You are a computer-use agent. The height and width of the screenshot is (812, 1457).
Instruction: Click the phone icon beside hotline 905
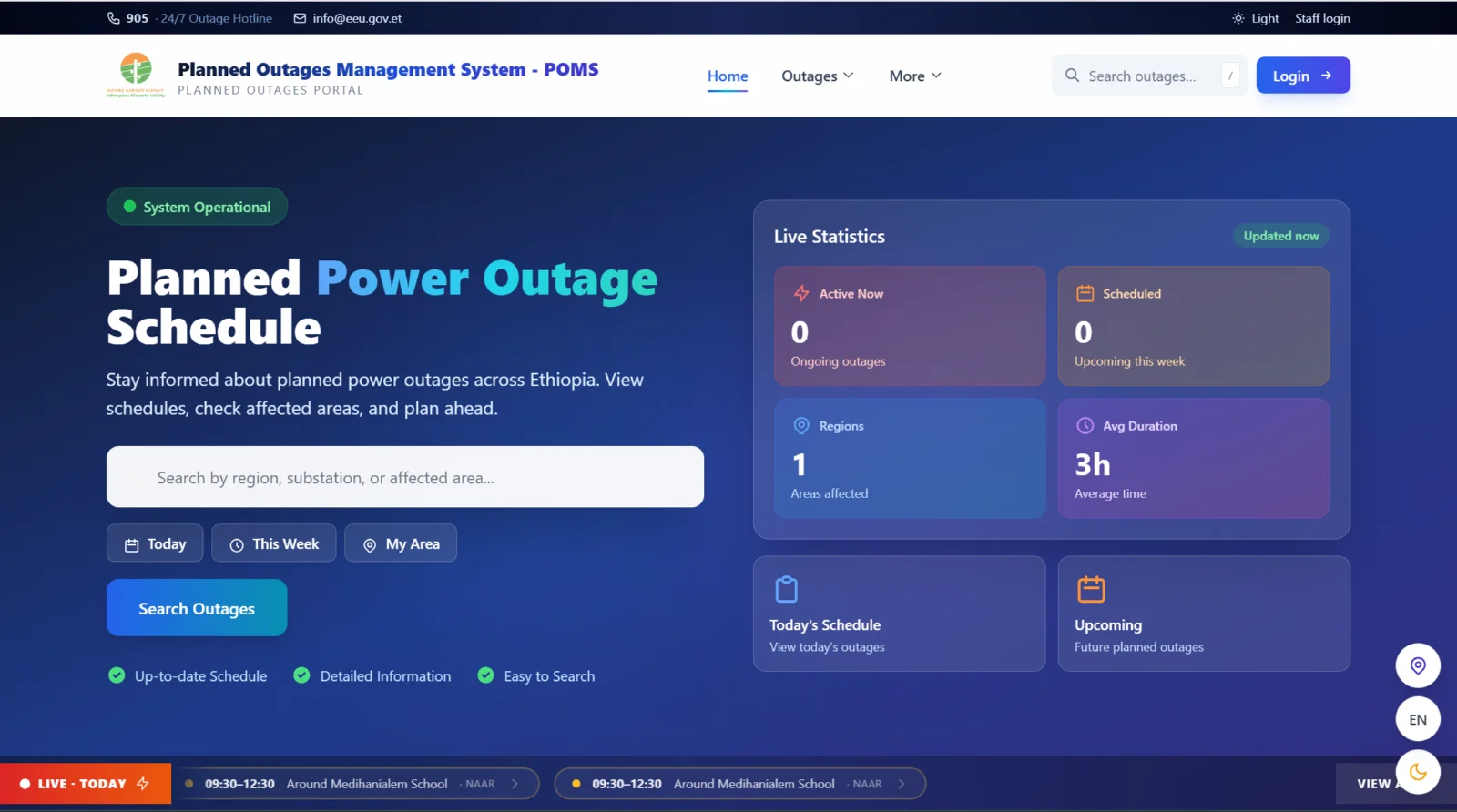point(114,18)
